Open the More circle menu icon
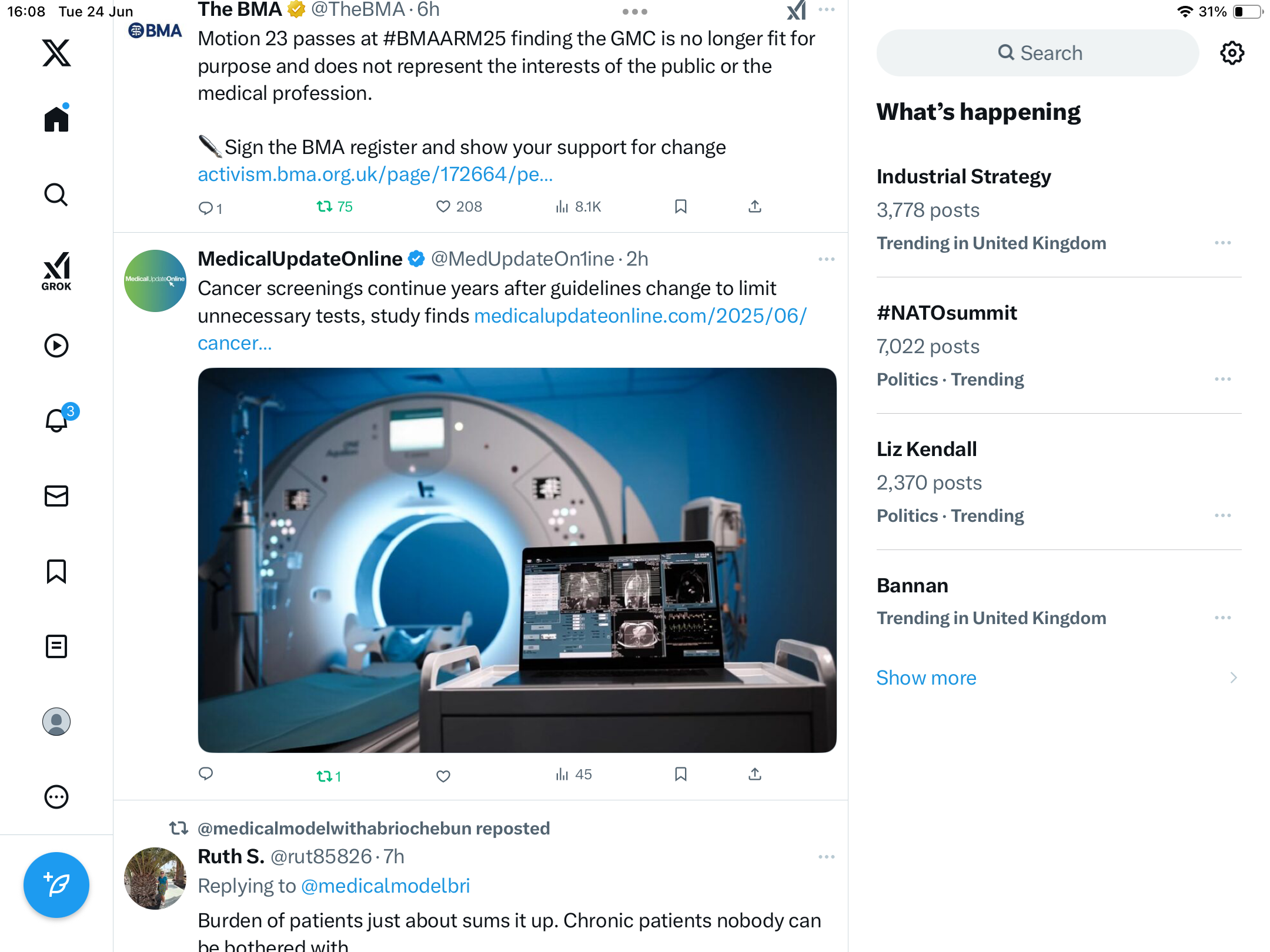Screen dimensions: 1270x952 [x=56, y=797]
